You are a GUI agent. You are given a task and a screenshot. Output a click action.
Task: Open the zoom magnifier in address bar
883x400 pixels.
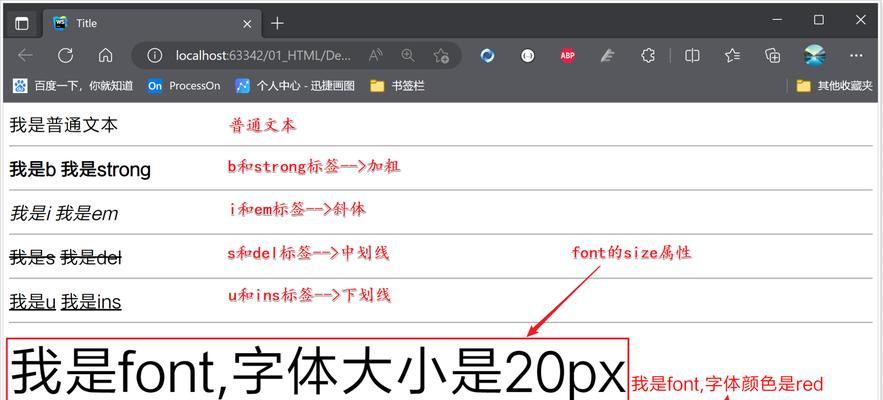point(408,55)
